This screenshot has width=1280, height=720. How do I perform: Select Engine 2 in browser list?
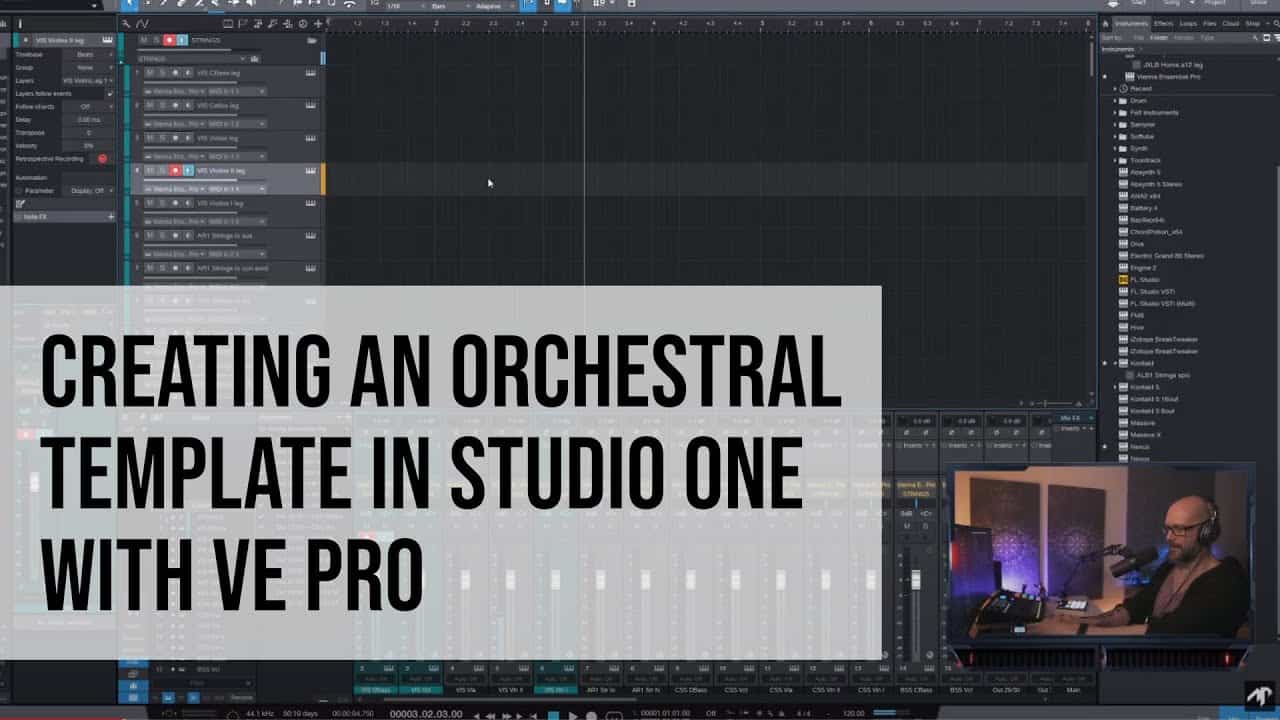(1142, 268)
